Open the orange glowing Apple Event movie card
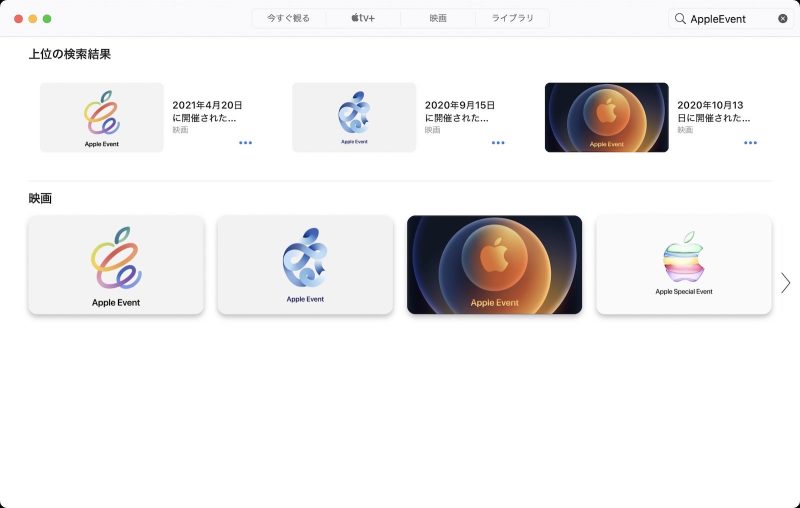The height and width of the screenshot is (508, 800). (x=494, y=265)
